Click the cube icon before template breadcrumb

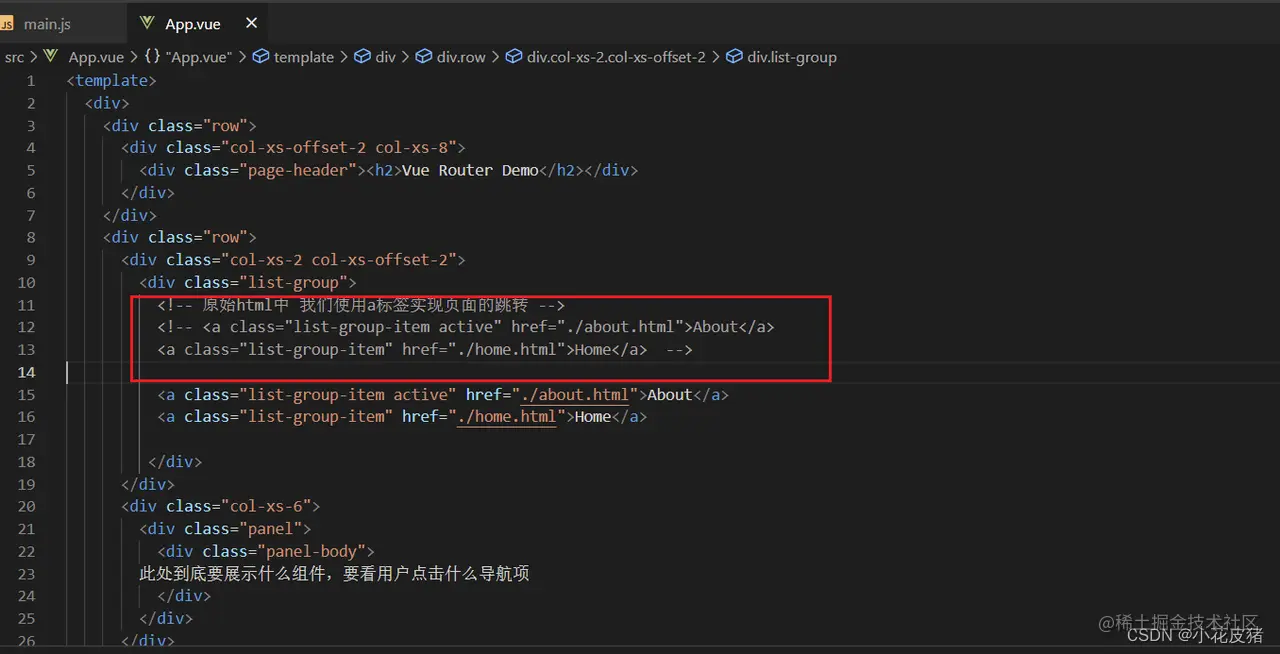tap(261, 57)
